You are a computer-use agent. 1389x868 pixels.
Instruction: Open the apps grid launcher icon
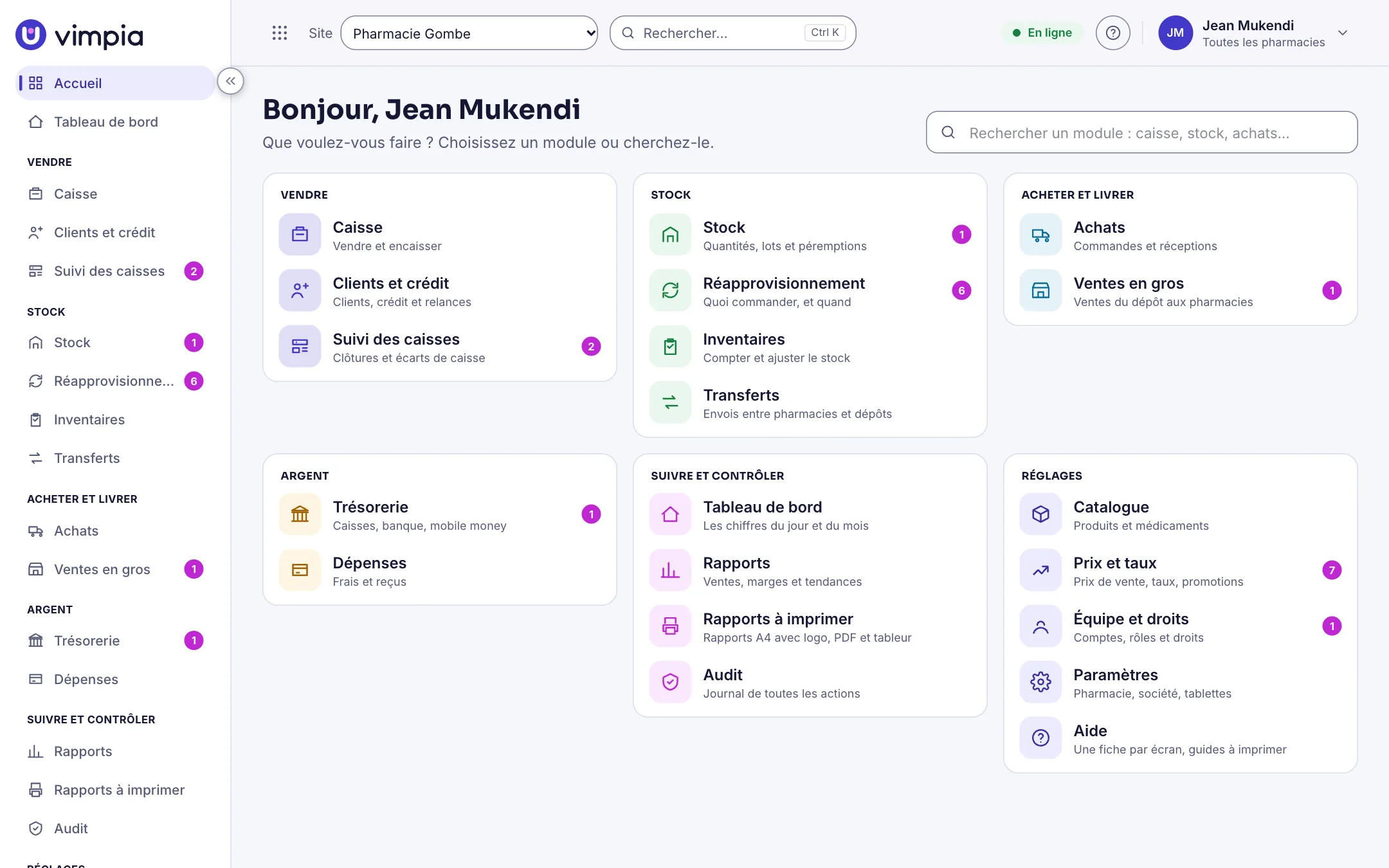tap(279, 33)
